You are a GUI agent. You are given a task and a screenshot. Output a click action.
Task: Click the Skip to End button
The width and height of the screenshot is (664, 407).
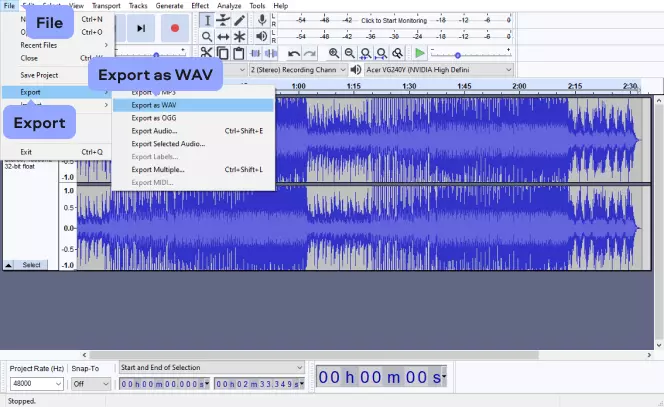(141, 28)
